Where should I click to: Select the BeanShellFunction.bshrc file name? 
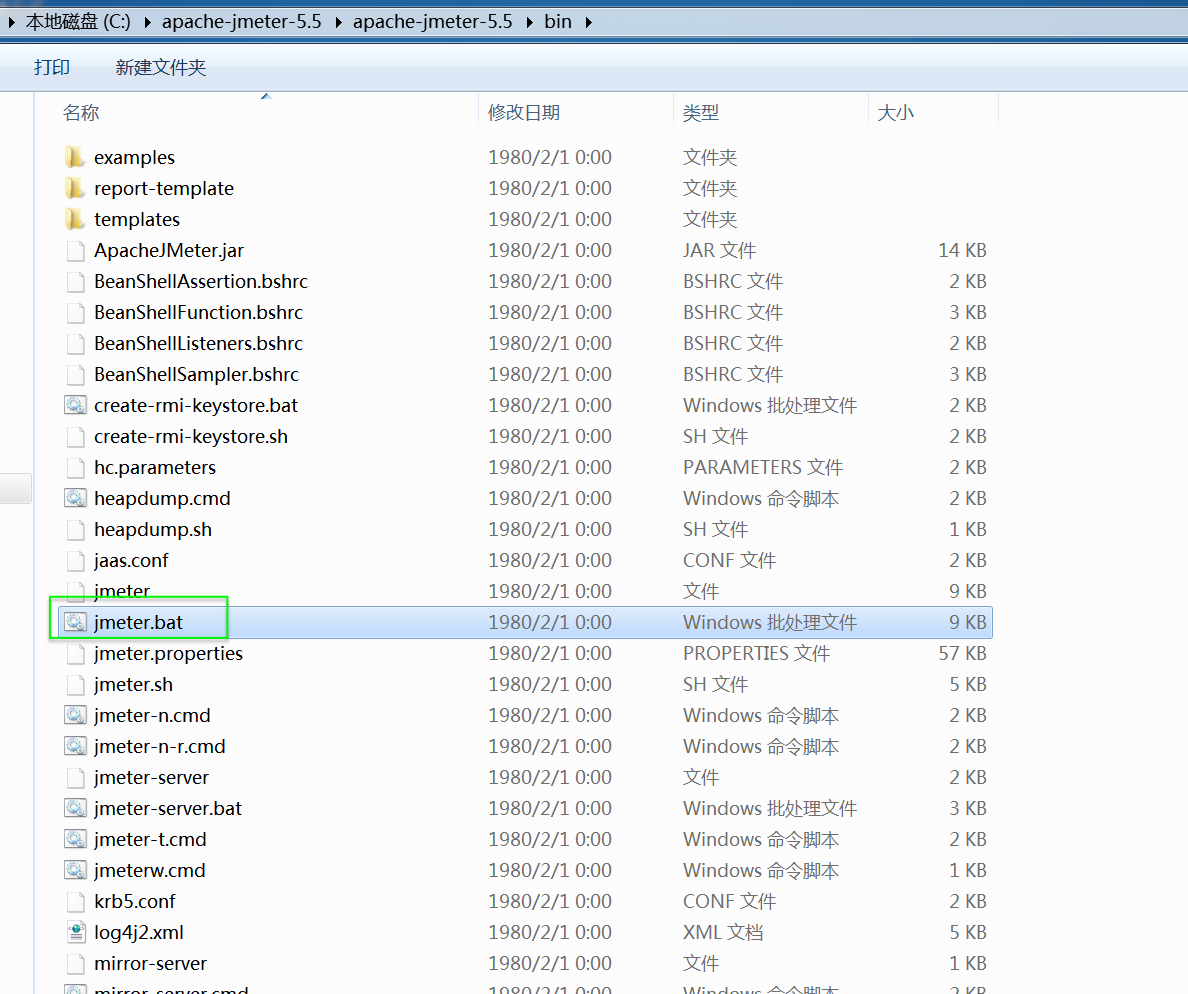click(x=199, y=312)
